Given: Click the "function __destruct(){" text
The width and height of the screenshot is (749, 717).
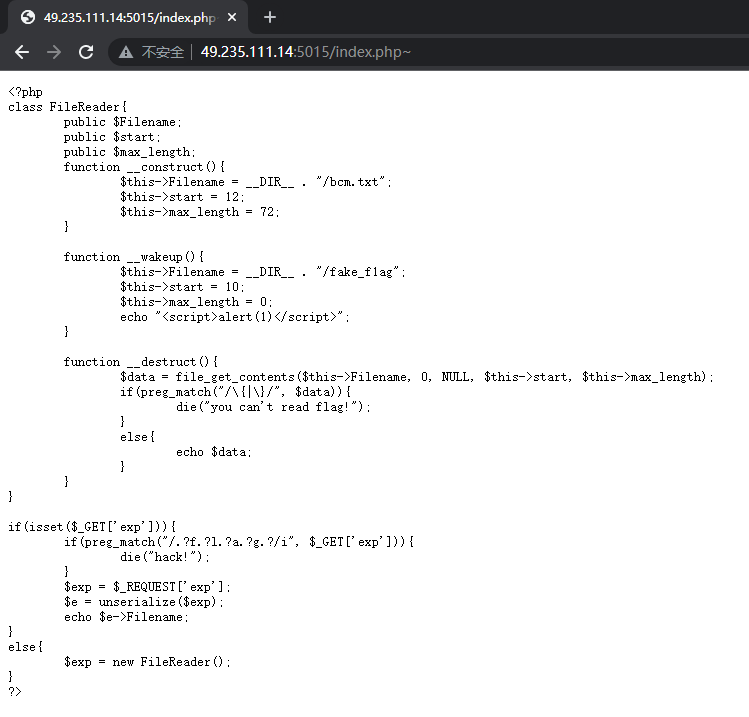Looking at the screenshot, I should click(141, 362).
